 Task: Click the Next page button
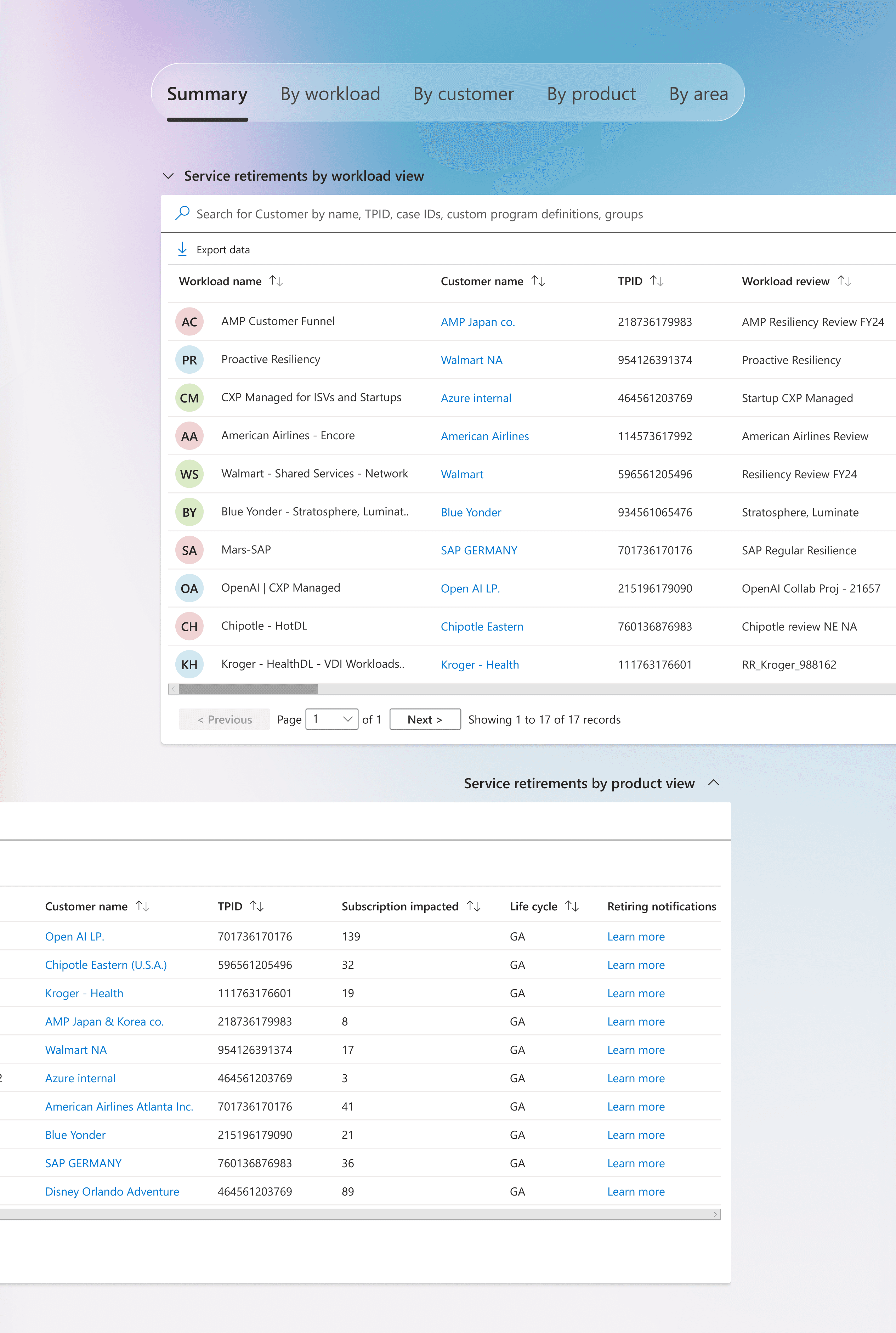tap(425, 719)
